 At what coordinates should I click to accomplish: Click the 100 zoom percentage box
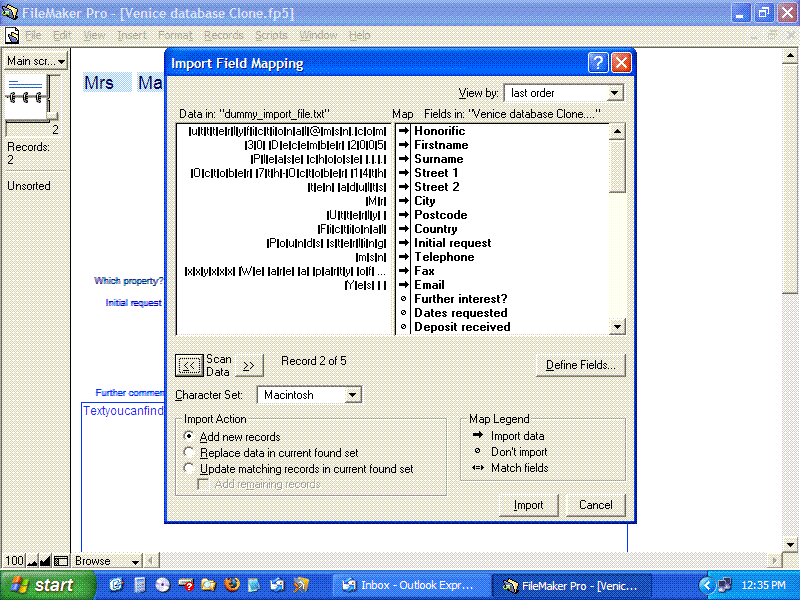pyautogui.click(x=14, y=561)
